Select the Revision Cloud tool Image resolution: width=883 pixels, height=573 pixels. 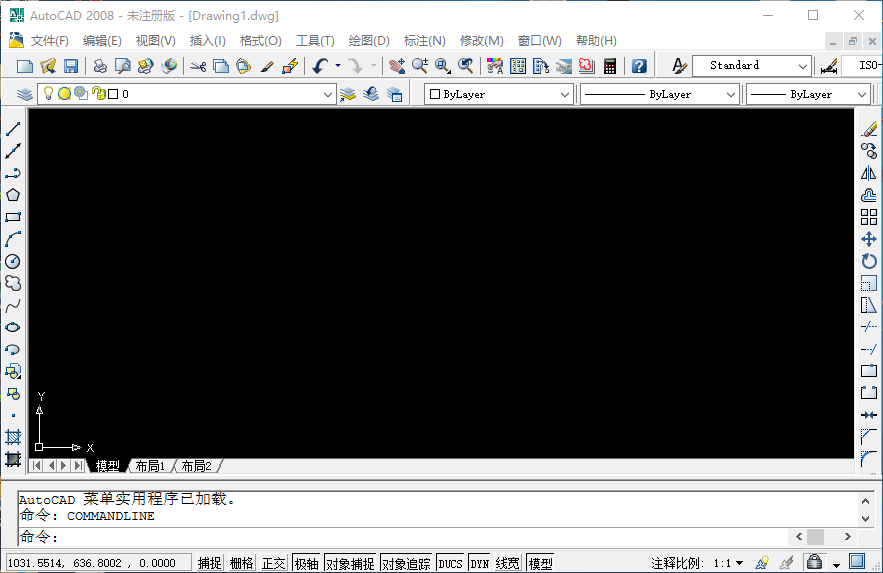point(13,283)
